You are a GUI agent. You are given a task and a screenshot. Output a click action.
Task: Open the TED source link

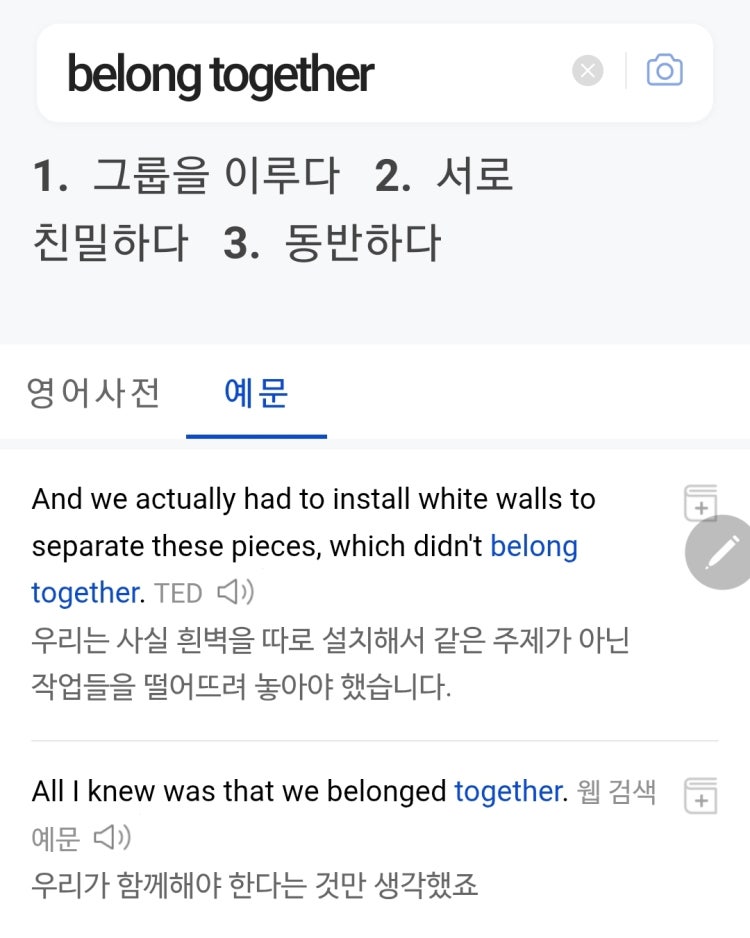click(x=178, y=593)
